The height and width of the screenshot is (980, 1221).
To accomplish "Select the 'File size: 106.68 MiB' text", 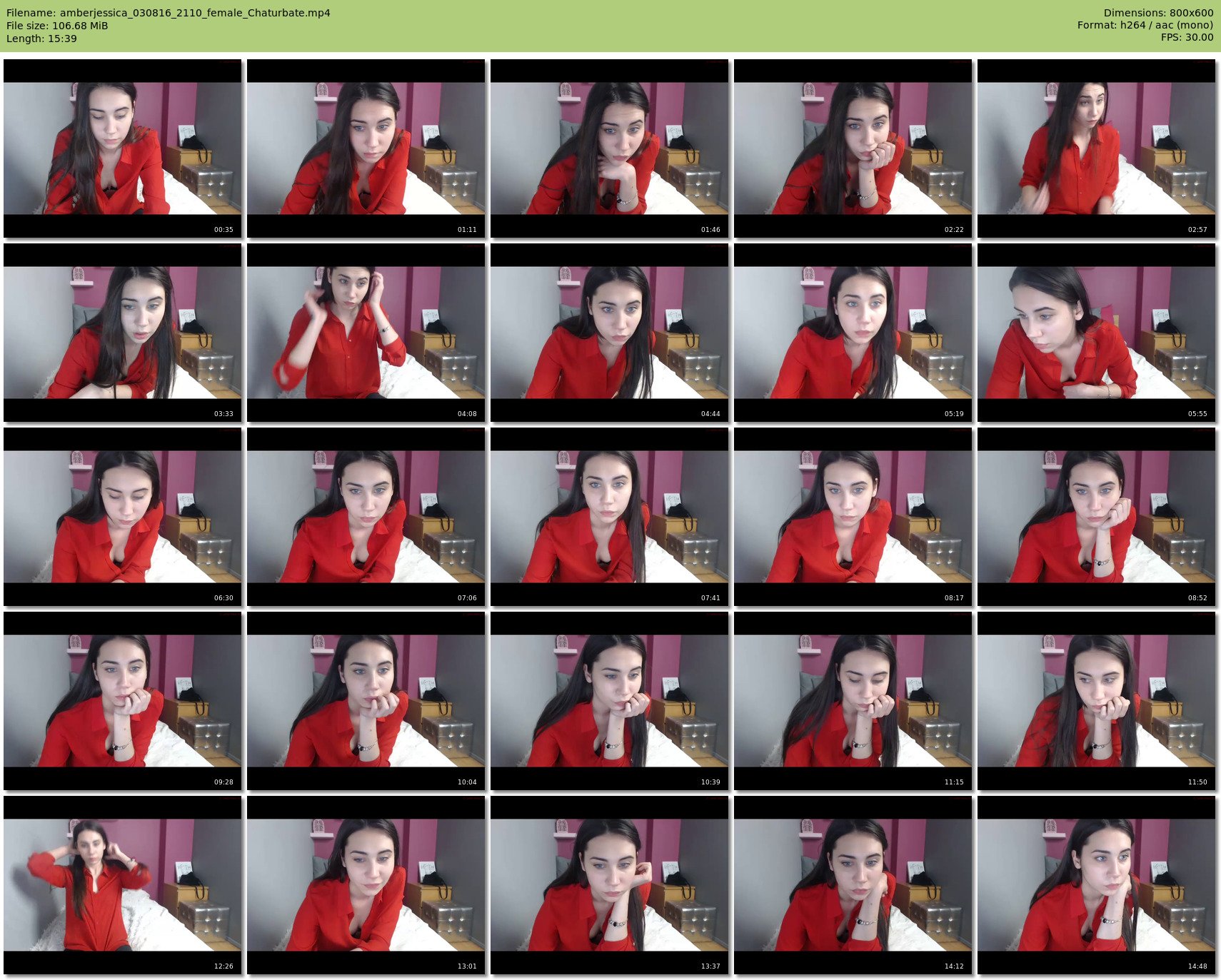I will 57,26.
